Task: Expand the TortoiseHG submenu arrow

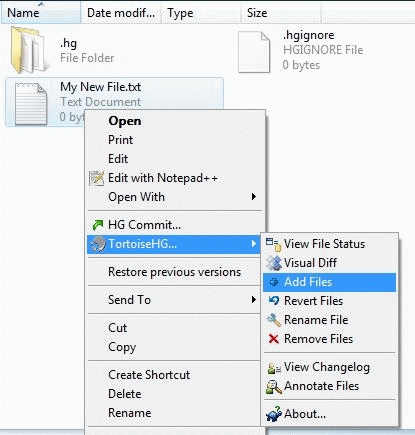Action: tap(254, 244)
